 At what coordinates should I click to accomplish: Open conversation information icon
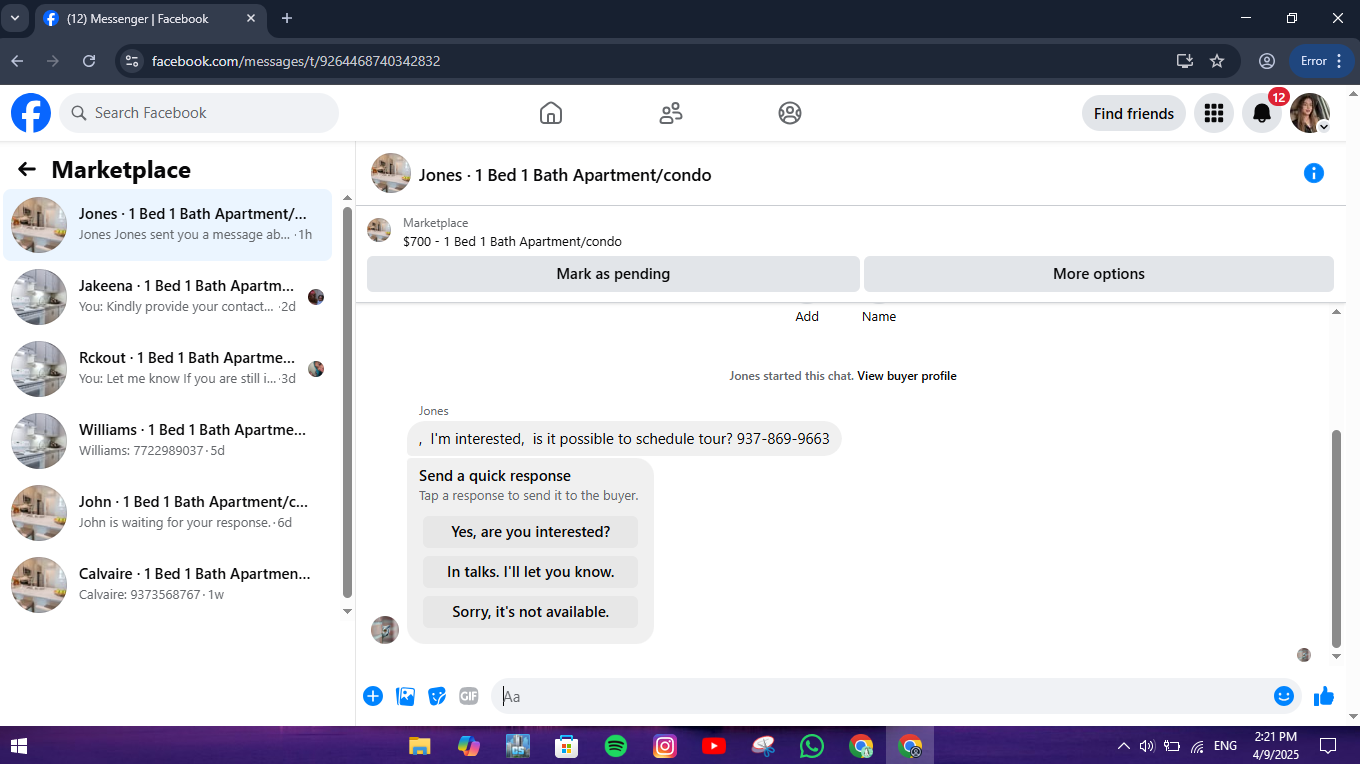(x=1314, y=173)
